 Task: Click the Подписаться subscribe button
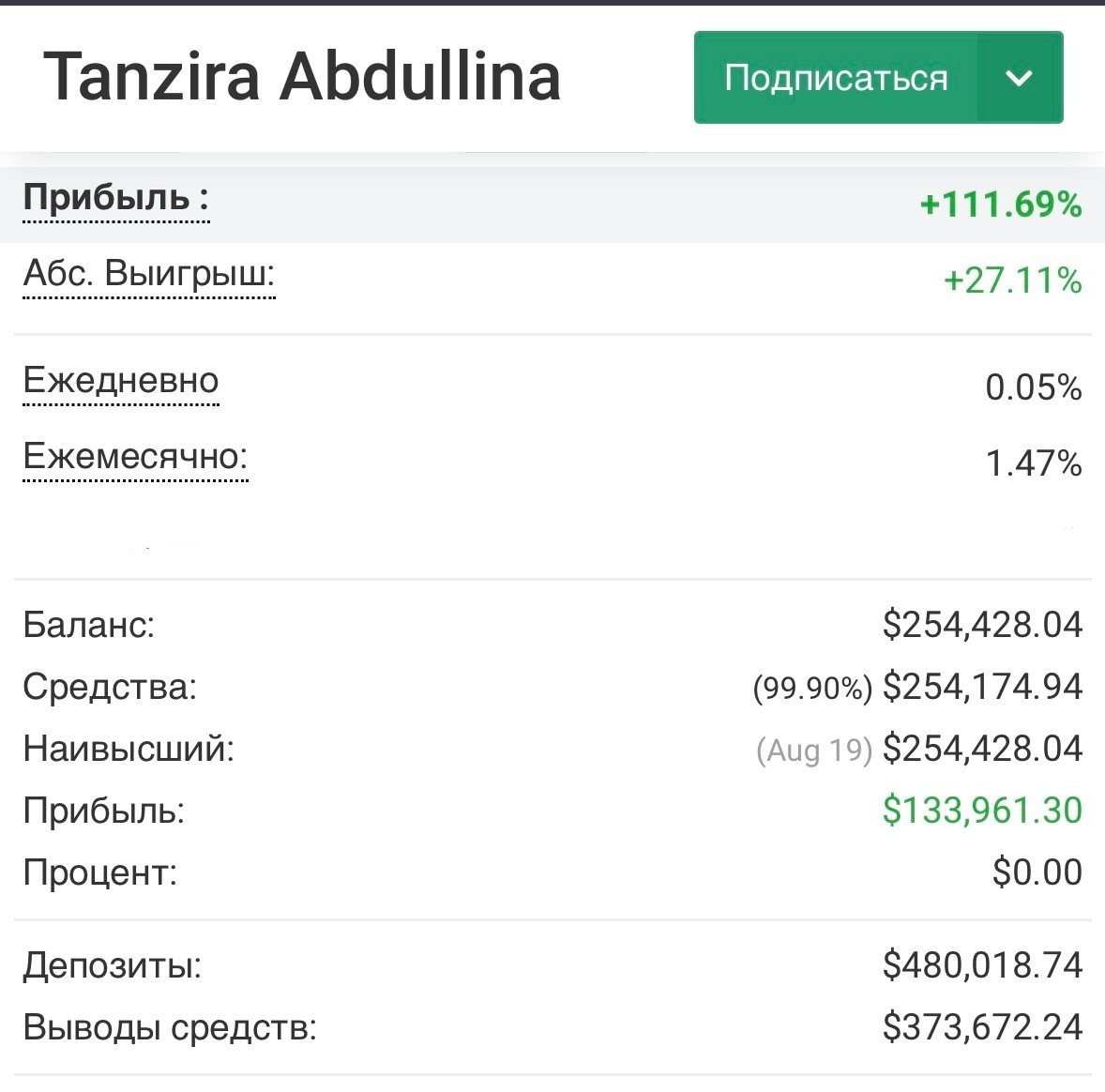[835, 78]
